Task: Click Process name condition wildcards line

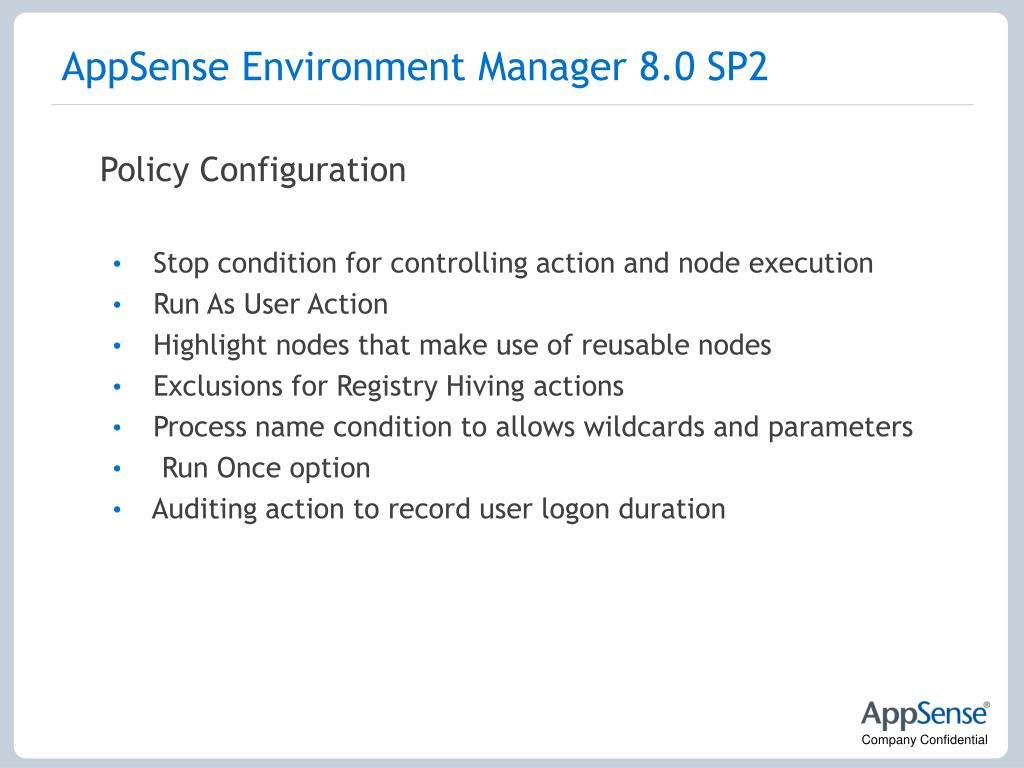Action: point(532,428)
